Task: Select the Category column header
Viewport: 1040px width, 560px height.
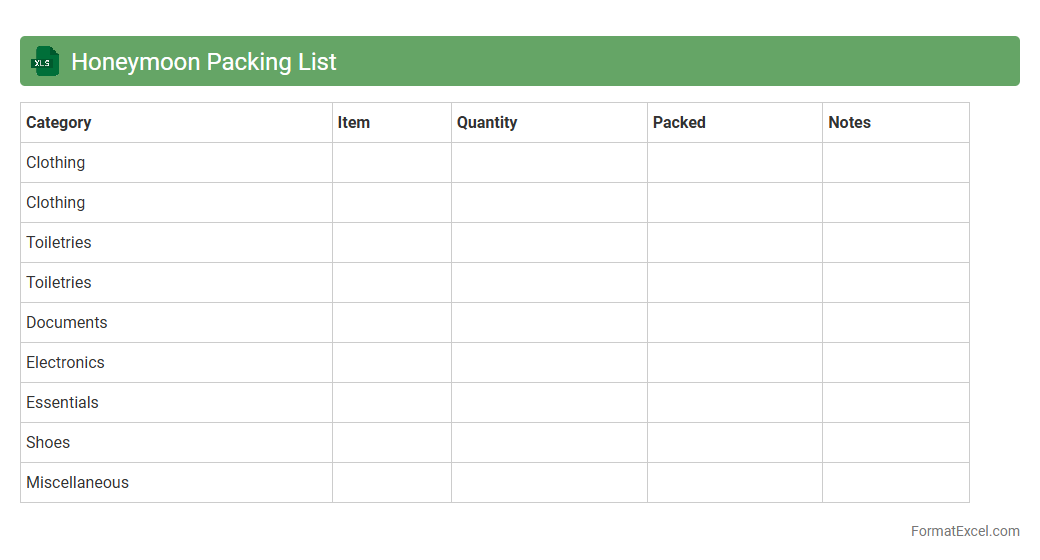Action: [58, 122]
